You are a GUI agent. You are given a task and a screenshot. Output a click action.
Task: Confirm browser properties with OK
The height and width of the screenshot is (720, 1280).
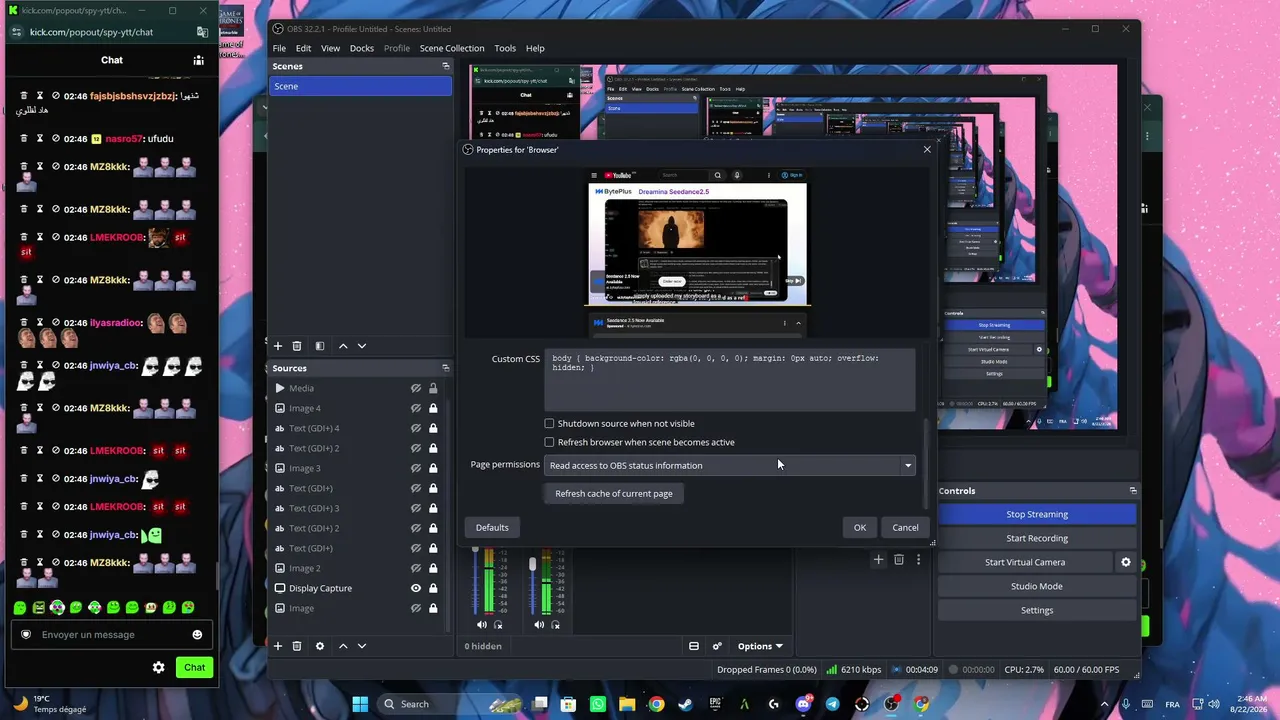pyautogui.click(x=860, y=527)
